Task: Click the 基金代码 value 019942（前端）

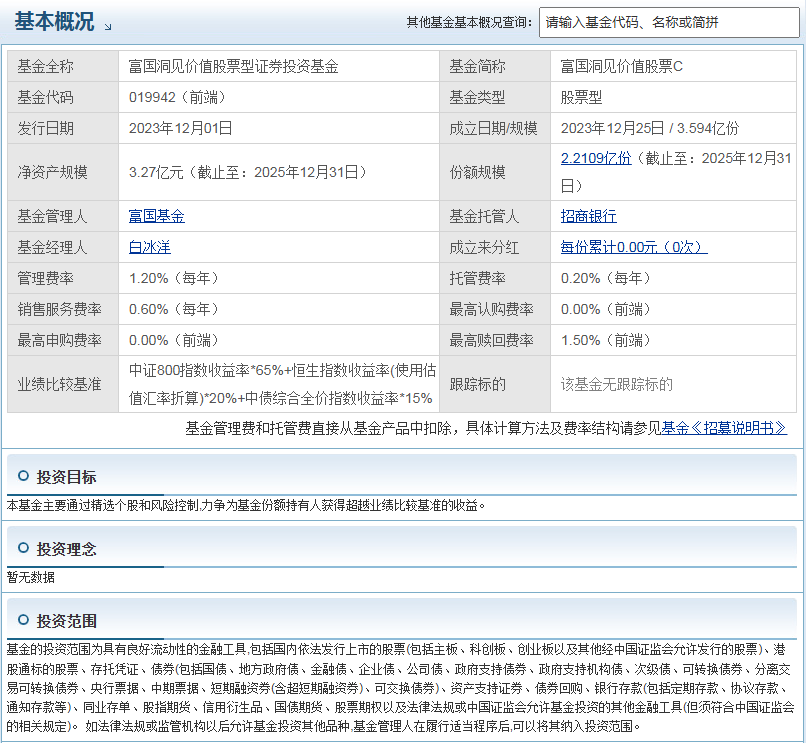Action: [177, 97]
